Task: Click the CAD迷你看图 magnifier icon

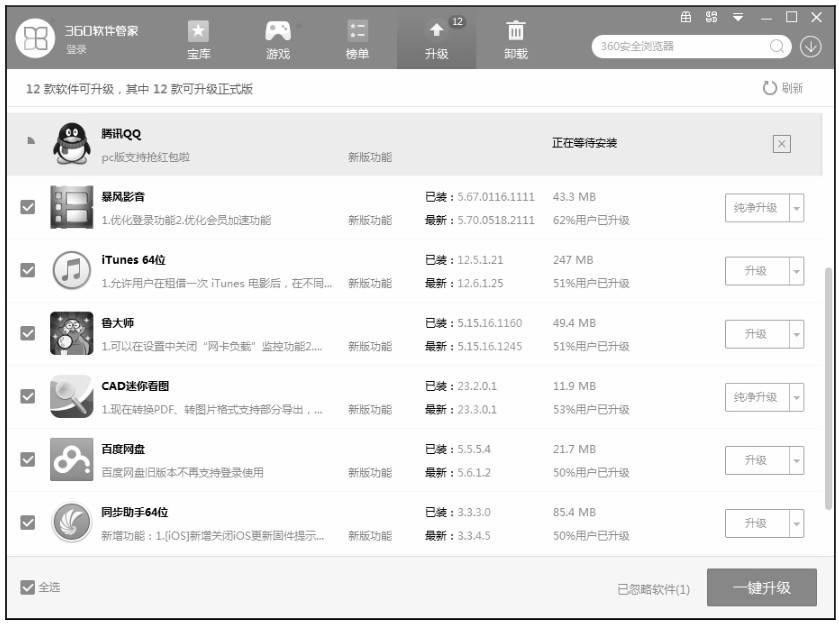Action: (71, 396)
